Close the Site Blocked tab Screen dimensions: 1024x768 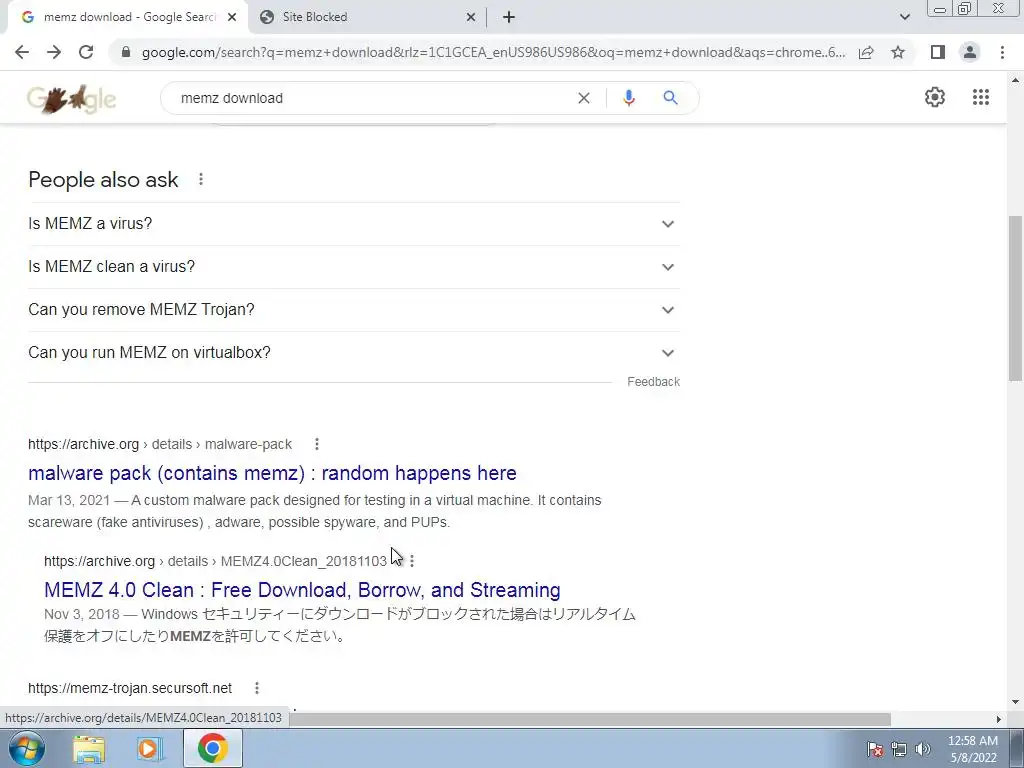(471, 18)
